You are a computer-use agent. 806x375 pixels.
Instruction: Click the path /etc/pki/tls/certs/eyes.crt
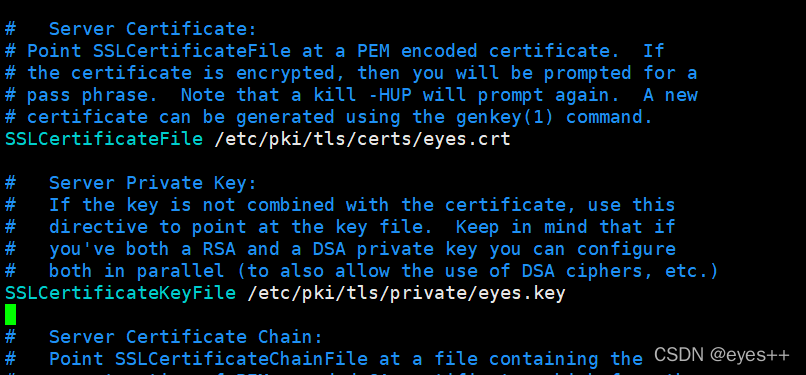(x=363, y=139)
